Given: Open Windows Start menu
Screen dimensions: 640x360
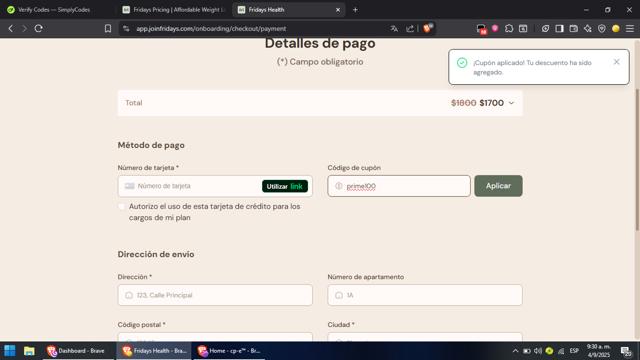Looking at the screenshot, I should [10, 351].
